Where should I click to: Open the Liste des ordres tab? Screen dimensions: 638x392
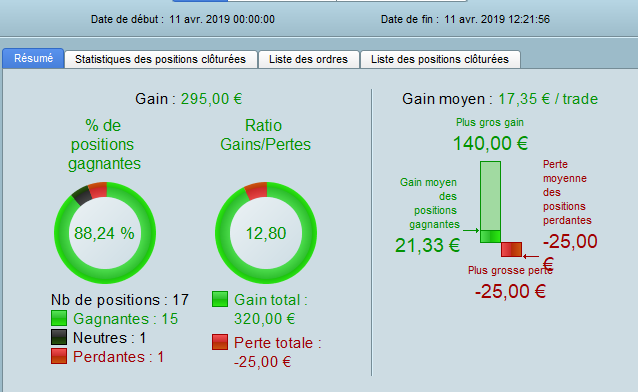pyautogui.click(x=308, y=59)
